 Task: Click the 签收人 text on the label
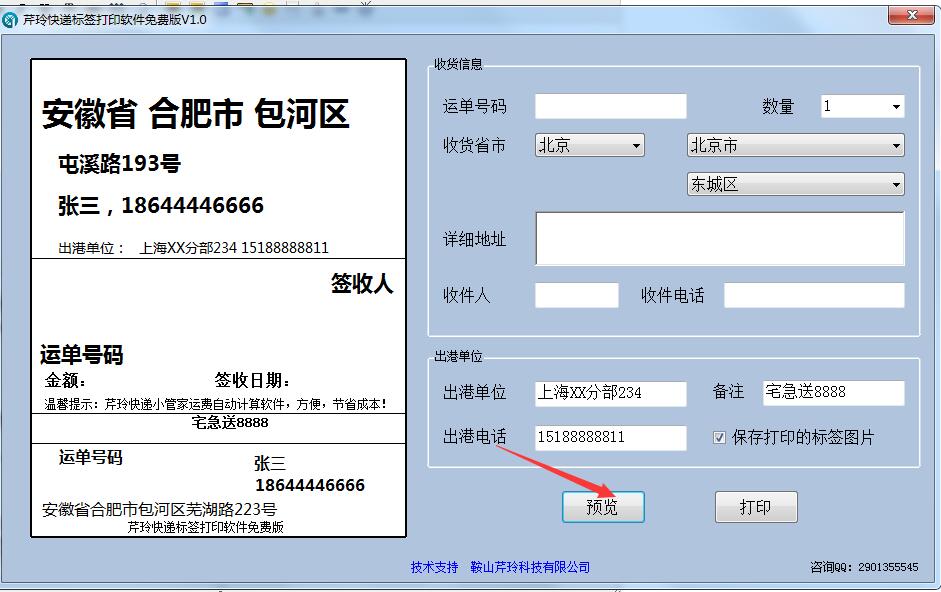pyautogui.click(x=362, y=283)
